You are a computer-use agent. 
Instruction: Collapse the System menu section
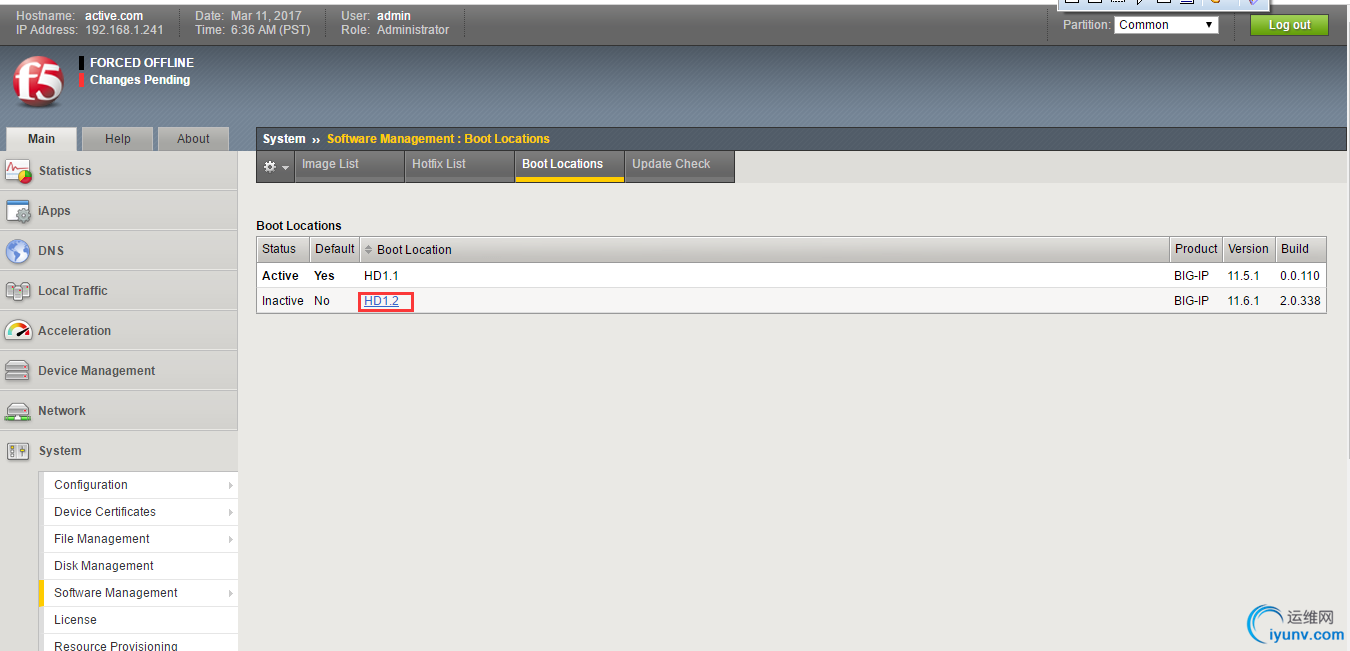[x=119, y=451]
